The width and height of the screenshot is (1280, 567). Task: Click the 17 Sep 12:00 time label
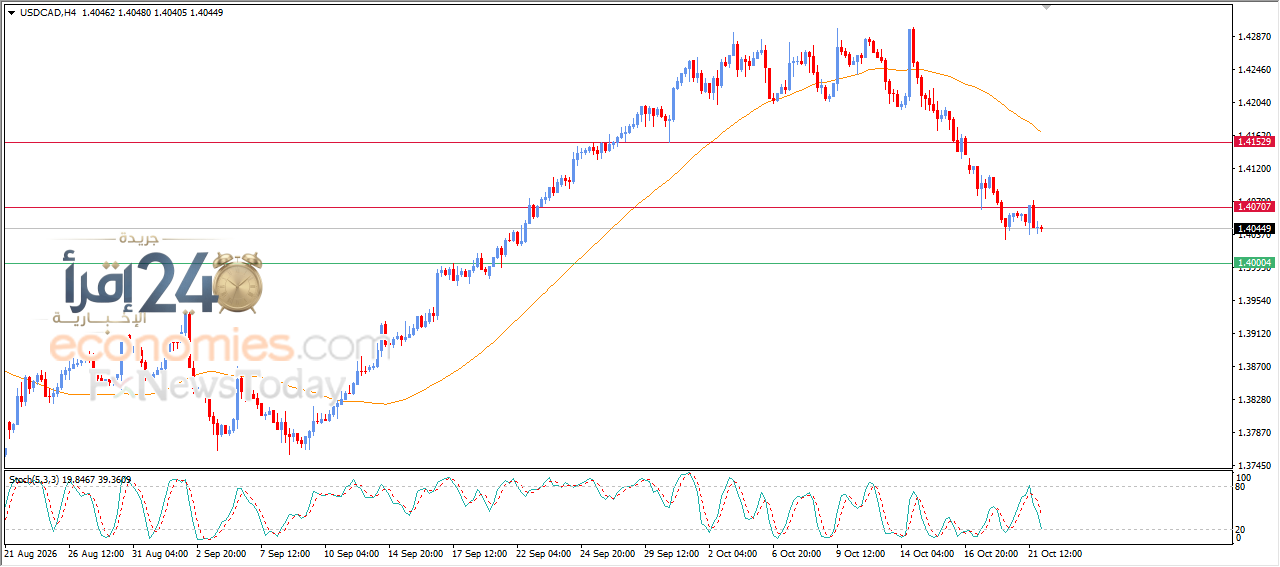pos(480,553)
